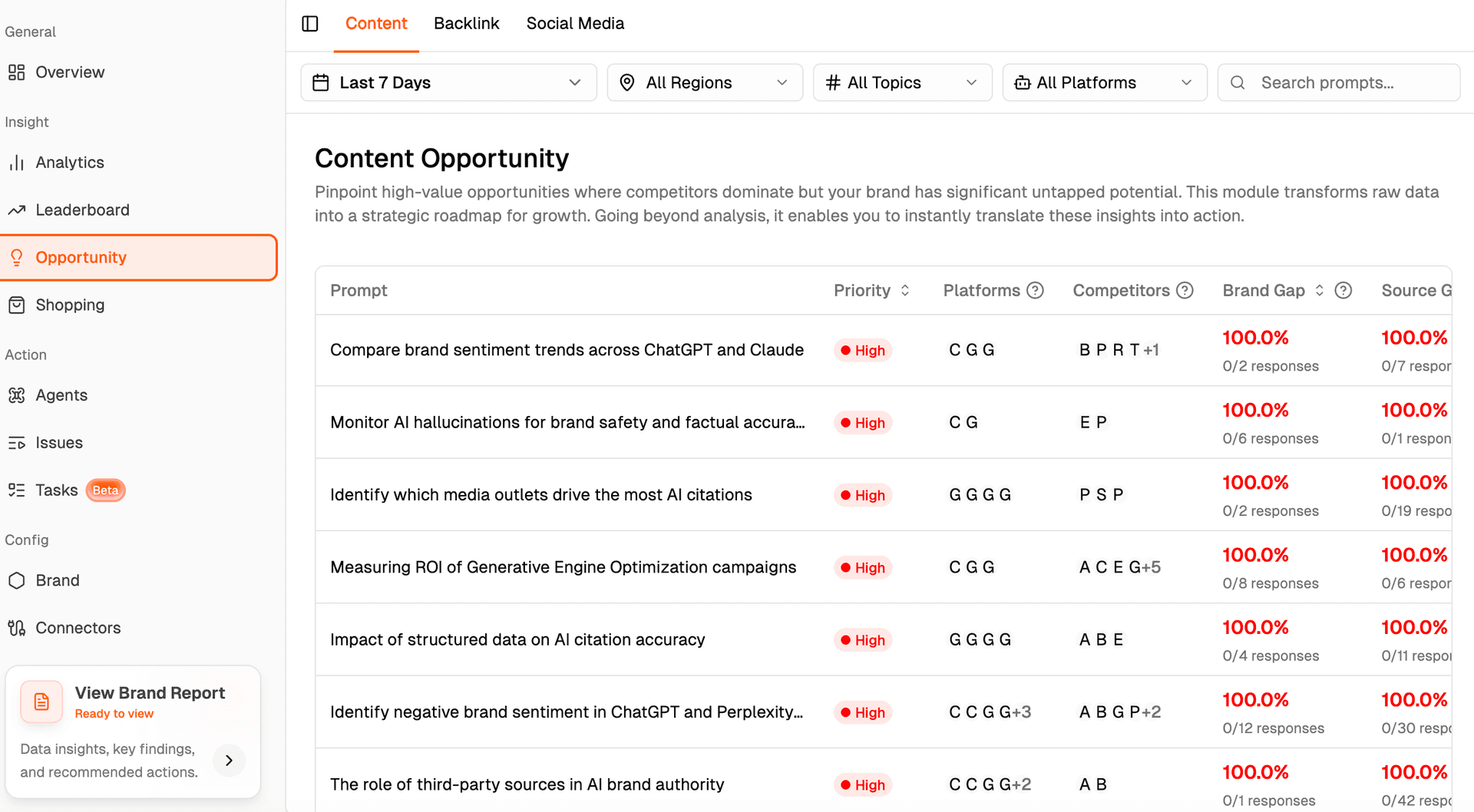Image resolution: width=1474 pixels, height=812 pixels.
Task: Click the brand report document icon
Action: pyautogui.click(x=41, y=701)
